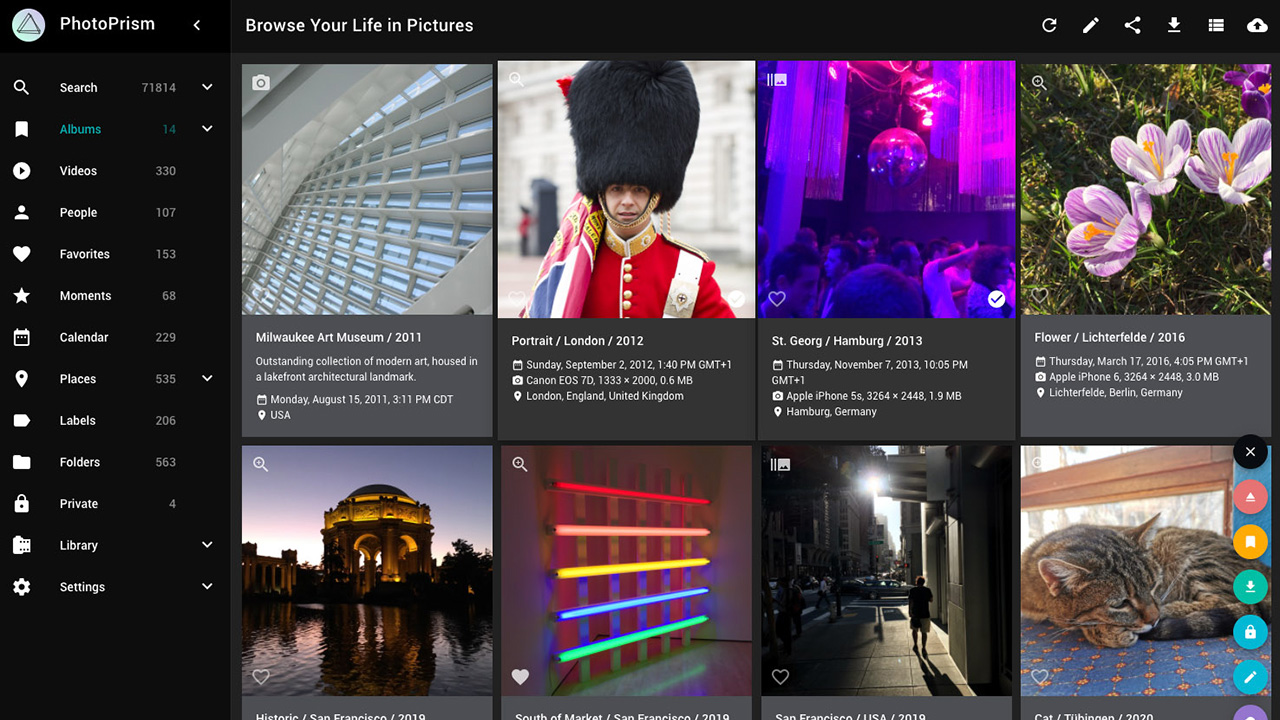Click the teal lock floating button

pyautogui.click(x=1250, y=632)
